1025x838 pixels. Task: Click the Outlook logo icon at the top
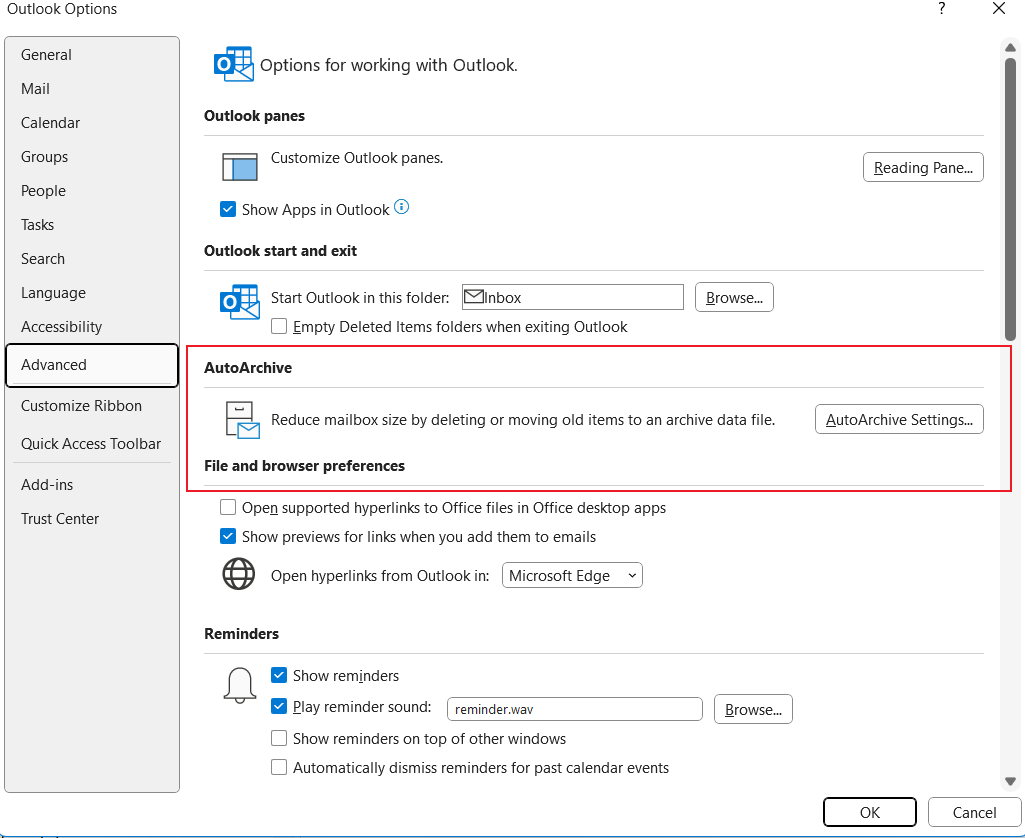coord(233,64)
